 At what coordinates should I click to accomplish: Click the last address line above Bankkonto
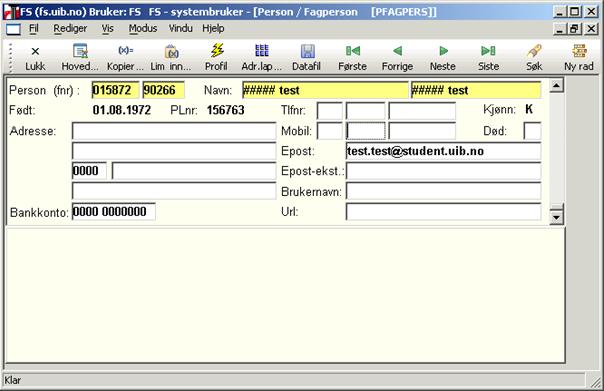click(x=174, y=191)
